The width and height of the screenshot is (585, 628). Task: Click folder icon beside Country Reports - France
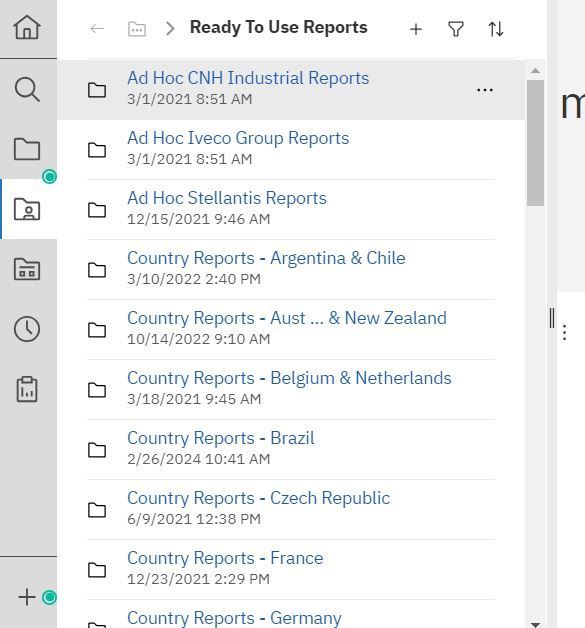coord(97,570)
